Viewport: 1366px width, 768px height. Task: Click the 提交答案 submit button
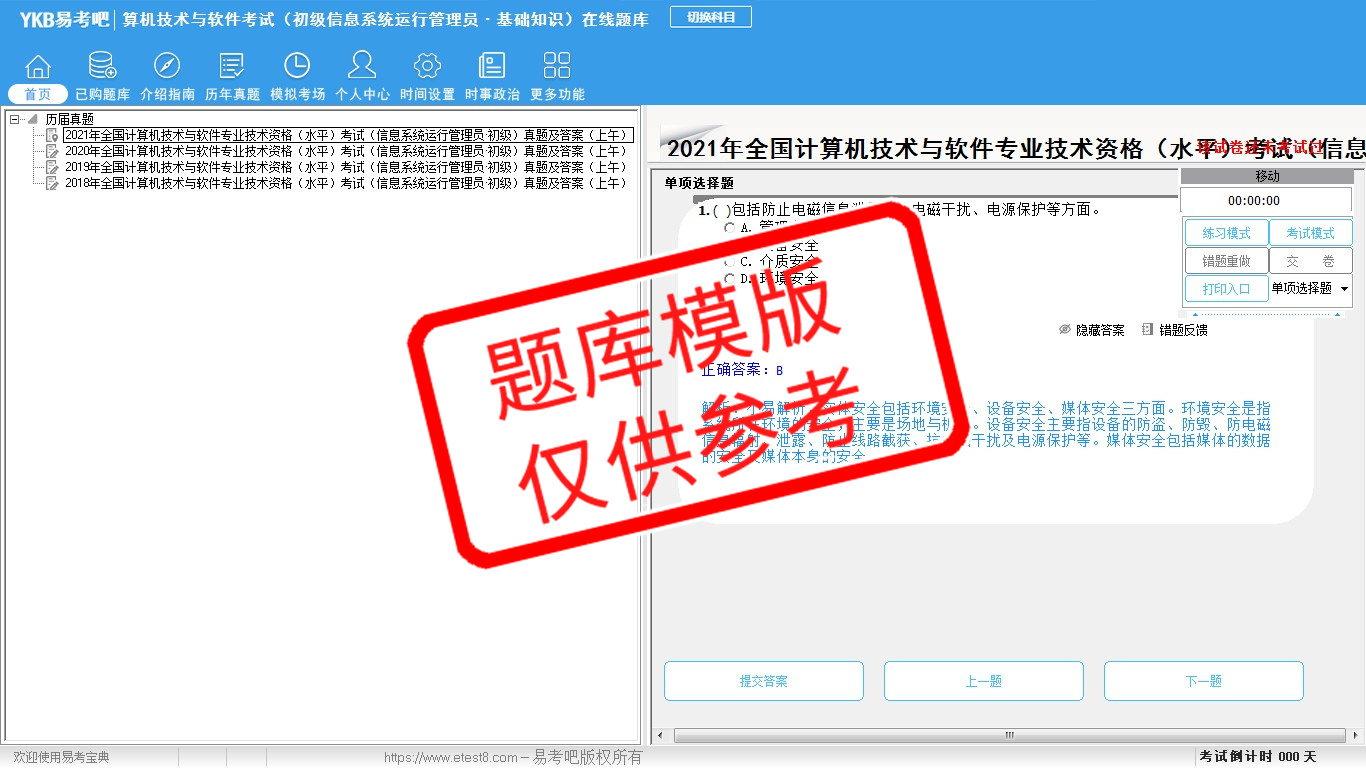click(763, 681)
